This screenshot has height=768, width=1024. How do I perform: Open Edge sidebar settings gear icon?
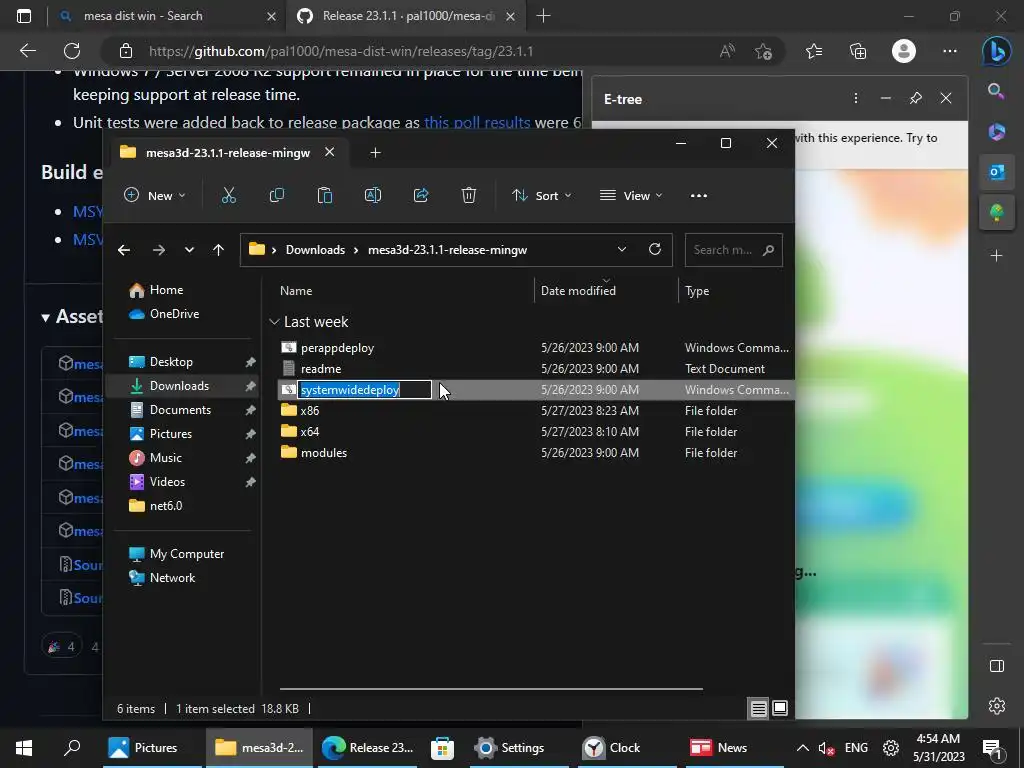click(997, 706)
